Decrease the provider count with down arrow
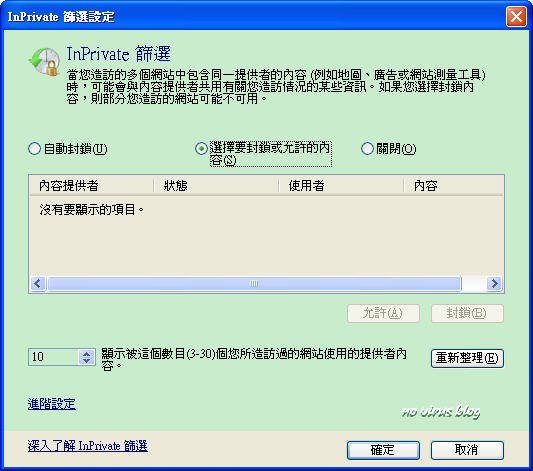This screenshot has height=471, width=533. click(87, 361)
